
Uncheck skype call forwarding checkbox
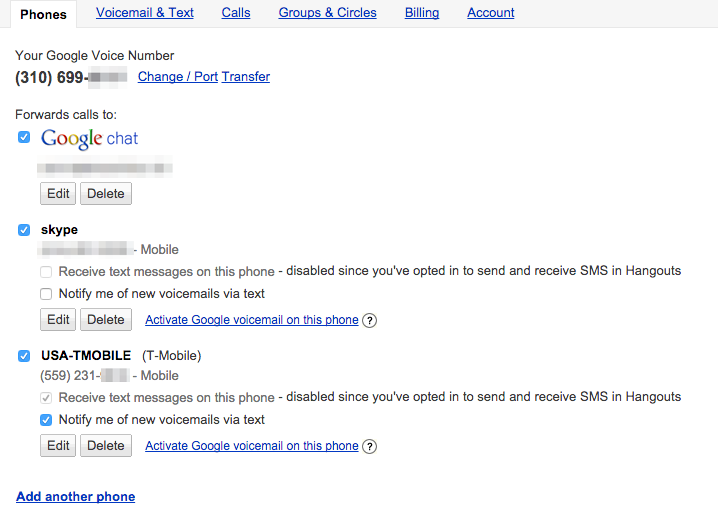click(24, 229)
